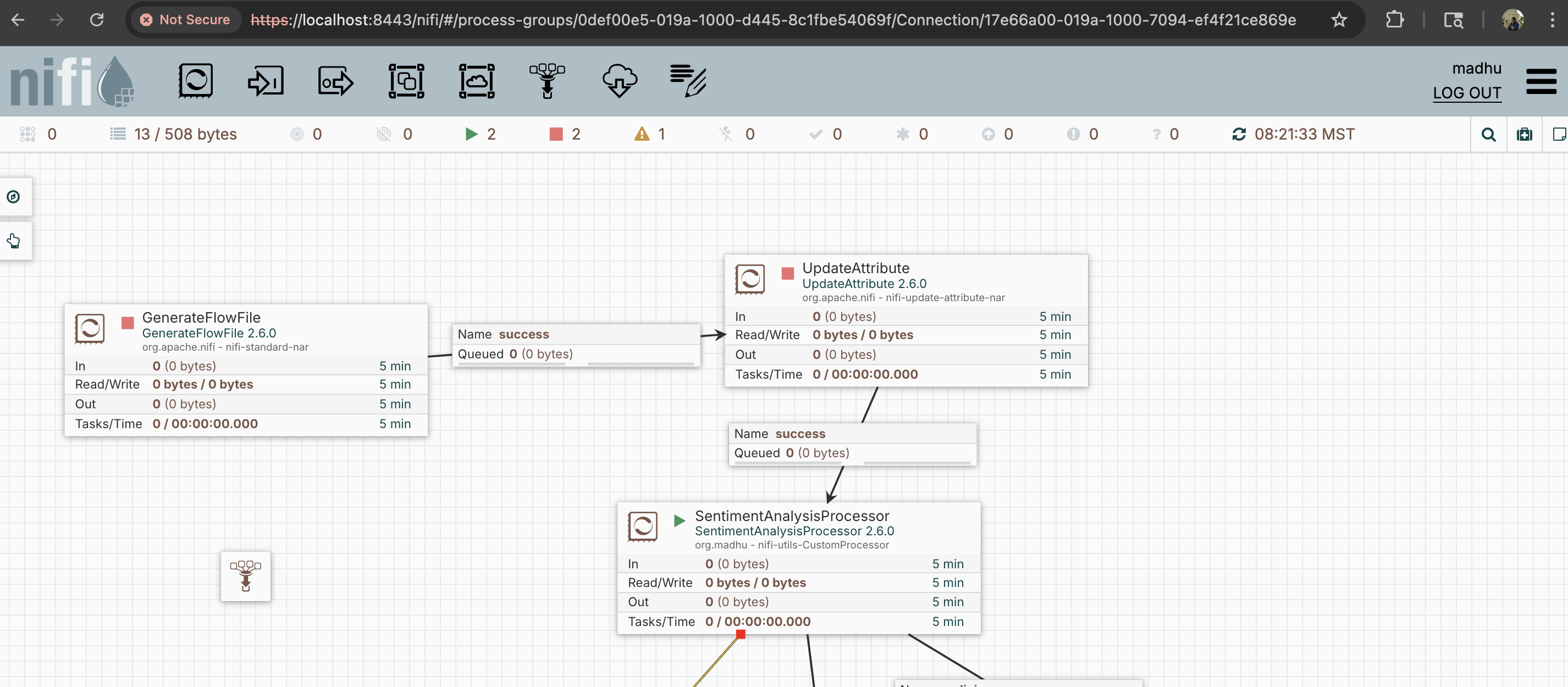Click the disabled components status icon
Screen dimensions: 1568x687
(726, 134)
